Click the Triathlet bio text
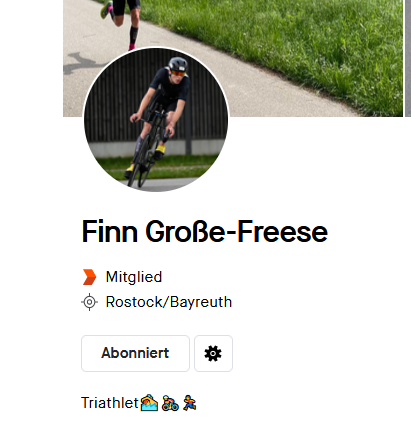This screenshot has width=411, height=435. click(110, 403)
